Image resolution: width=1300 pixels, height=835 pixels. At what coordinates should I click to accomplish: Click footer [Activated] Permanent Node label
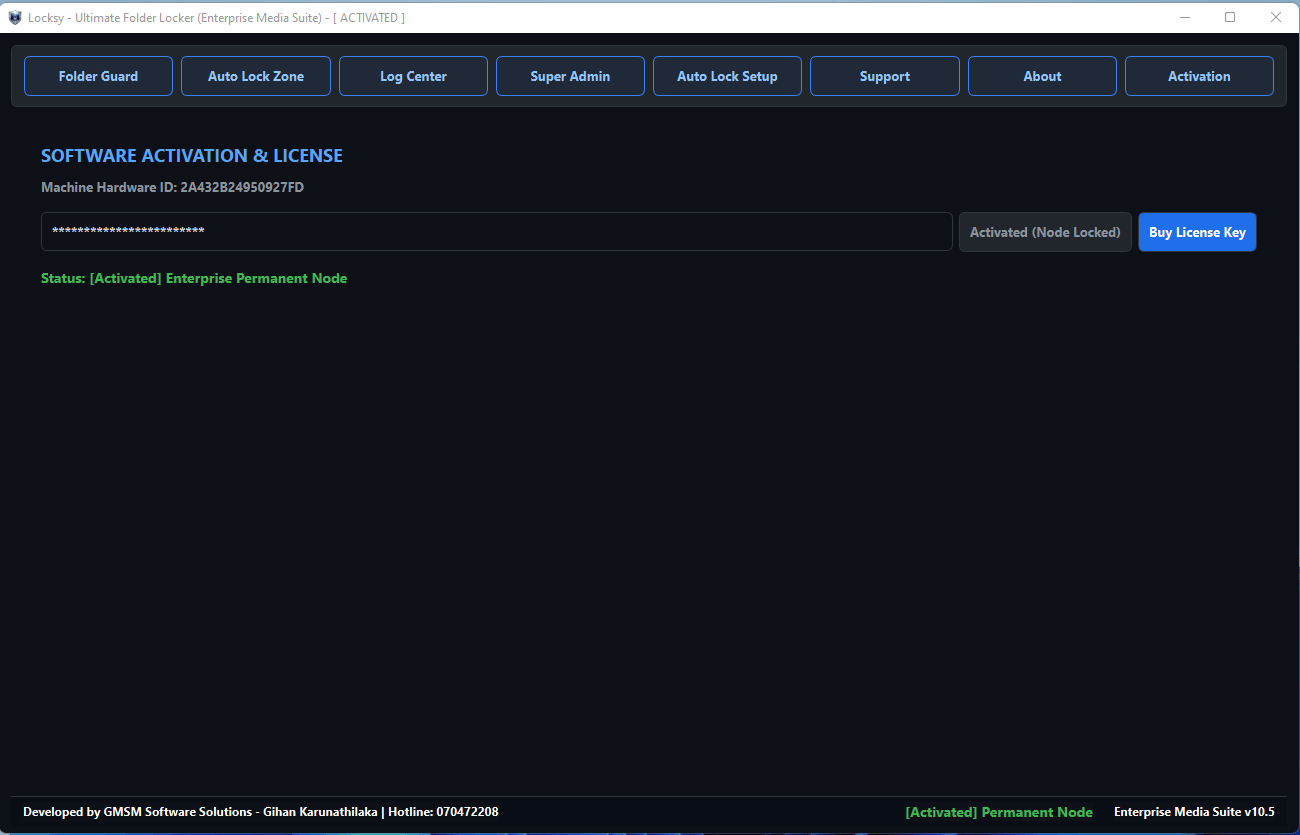(x=999, y=812)
